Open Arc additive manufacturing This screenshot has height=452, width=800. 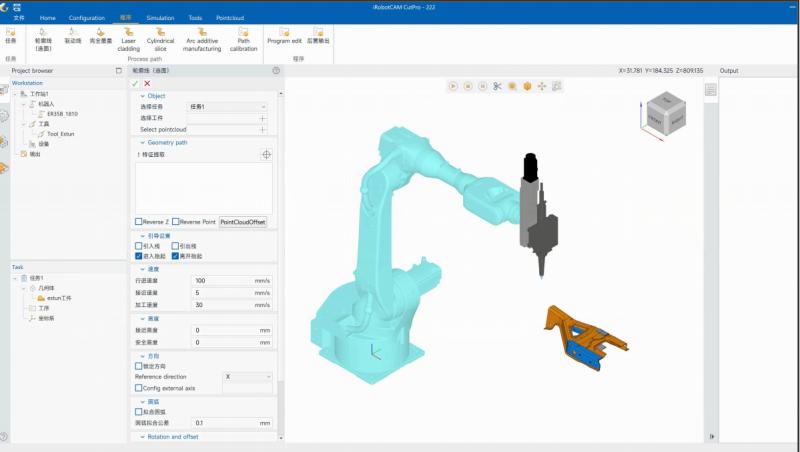click(202, 40)
